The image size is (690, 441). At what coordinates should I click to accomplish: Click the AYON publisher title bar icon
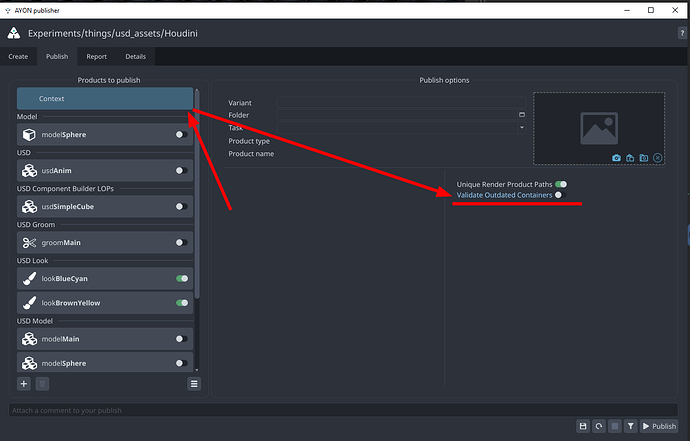pyautogui.click(x=7, y=10)
